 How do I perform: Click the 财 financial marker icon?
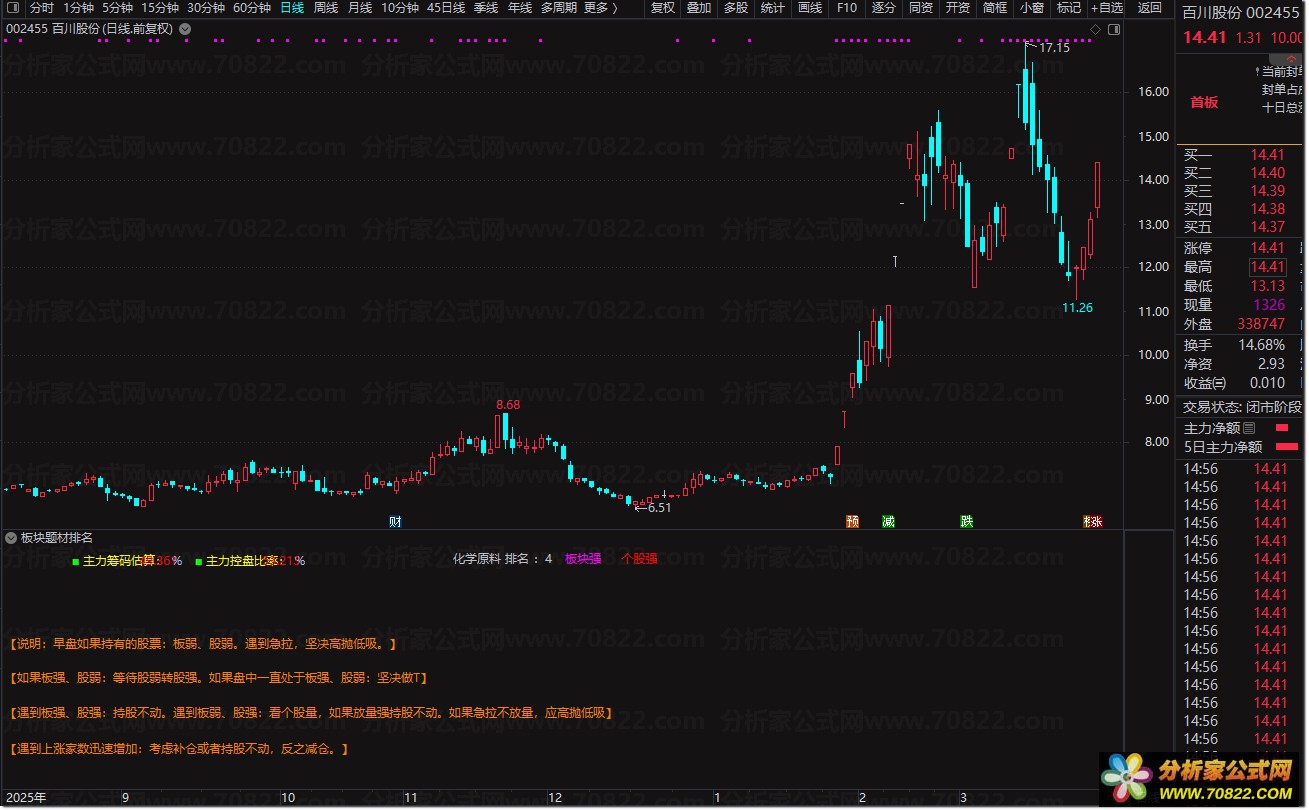[395, 522]
